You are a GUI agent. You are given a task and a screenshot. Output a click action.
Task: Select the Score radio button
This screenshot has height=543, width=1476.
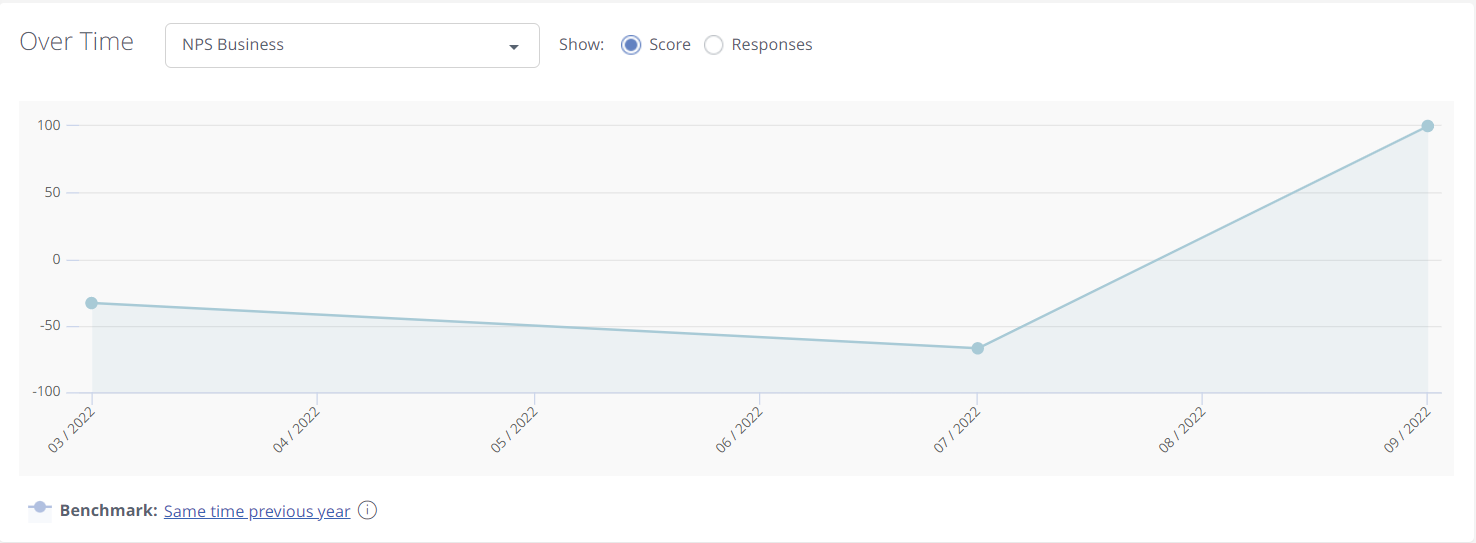[631, 45]
